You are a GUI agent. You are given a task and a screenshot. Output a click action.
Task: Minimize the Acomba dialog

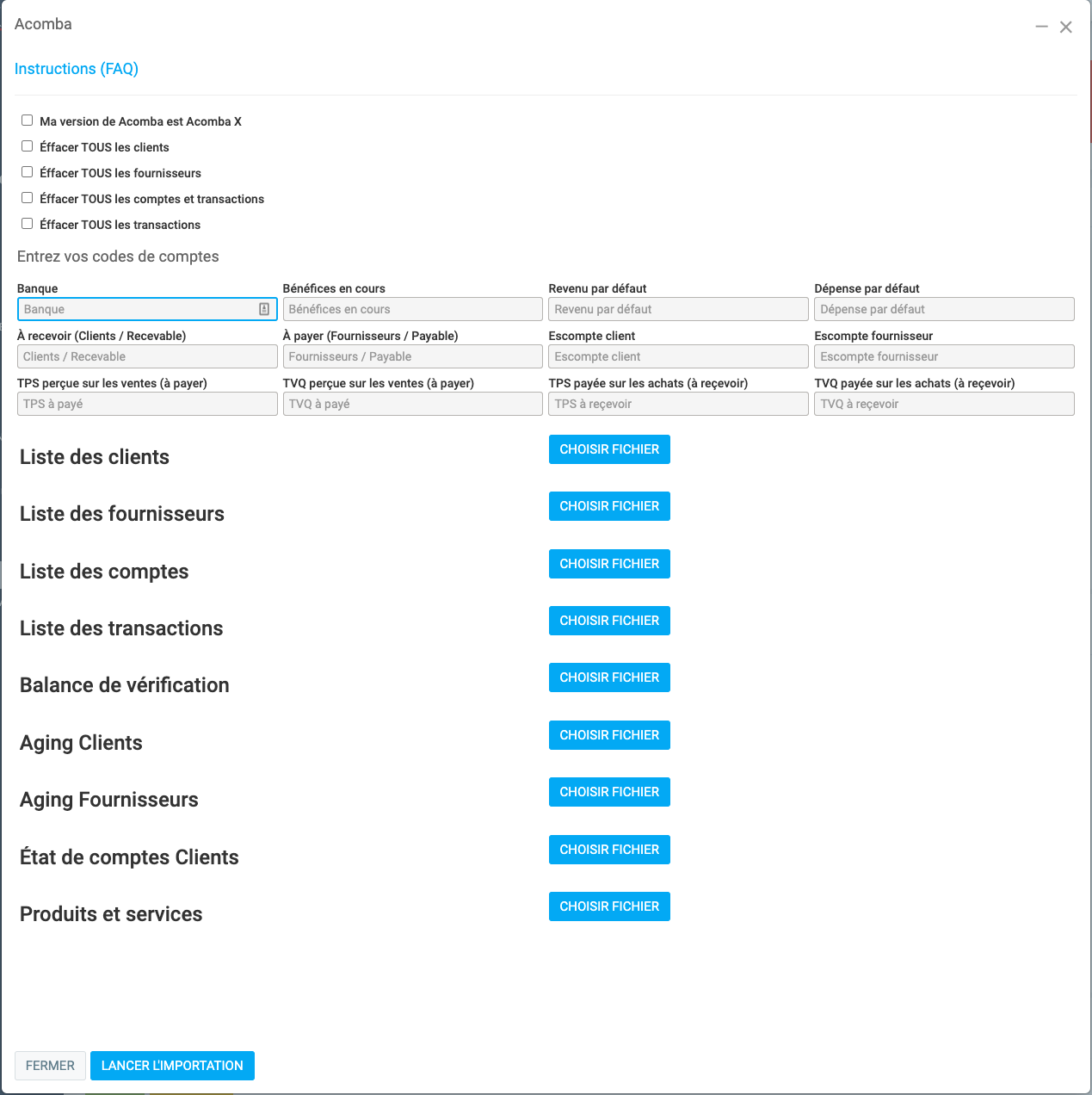(x=1041, y=28)
